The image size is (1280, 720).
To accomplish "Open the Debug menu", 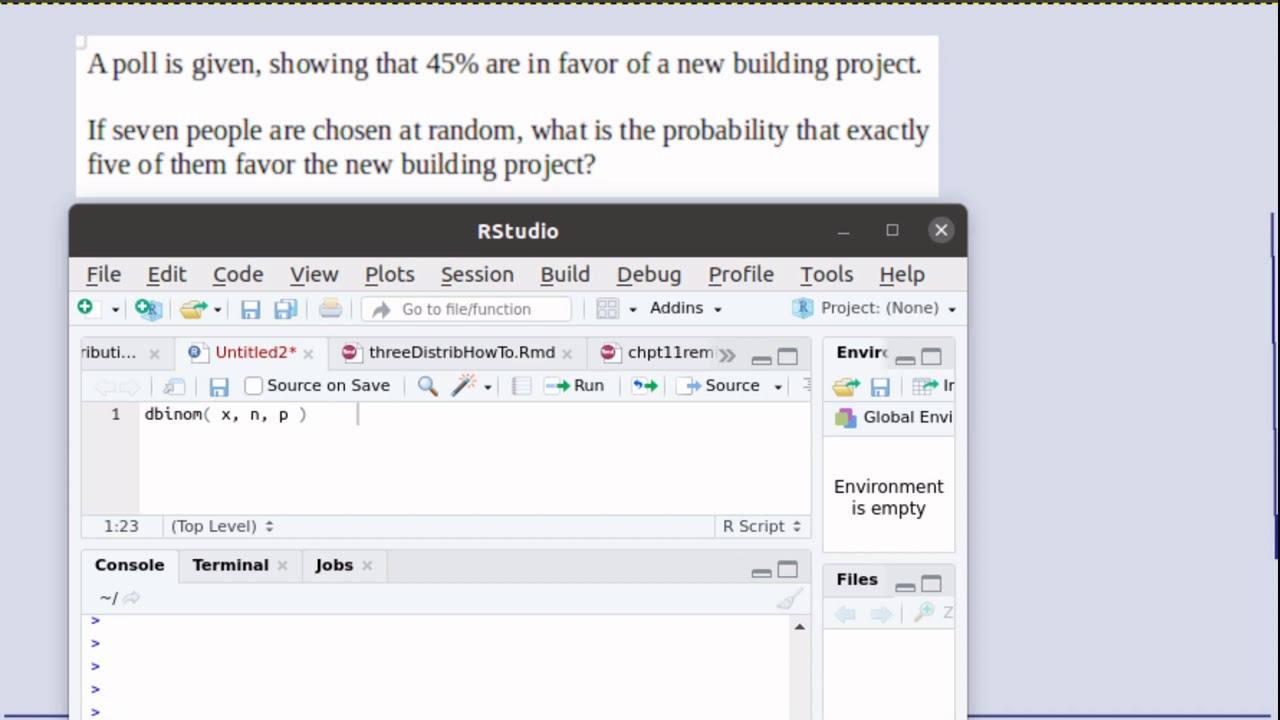I will [649, 274].
